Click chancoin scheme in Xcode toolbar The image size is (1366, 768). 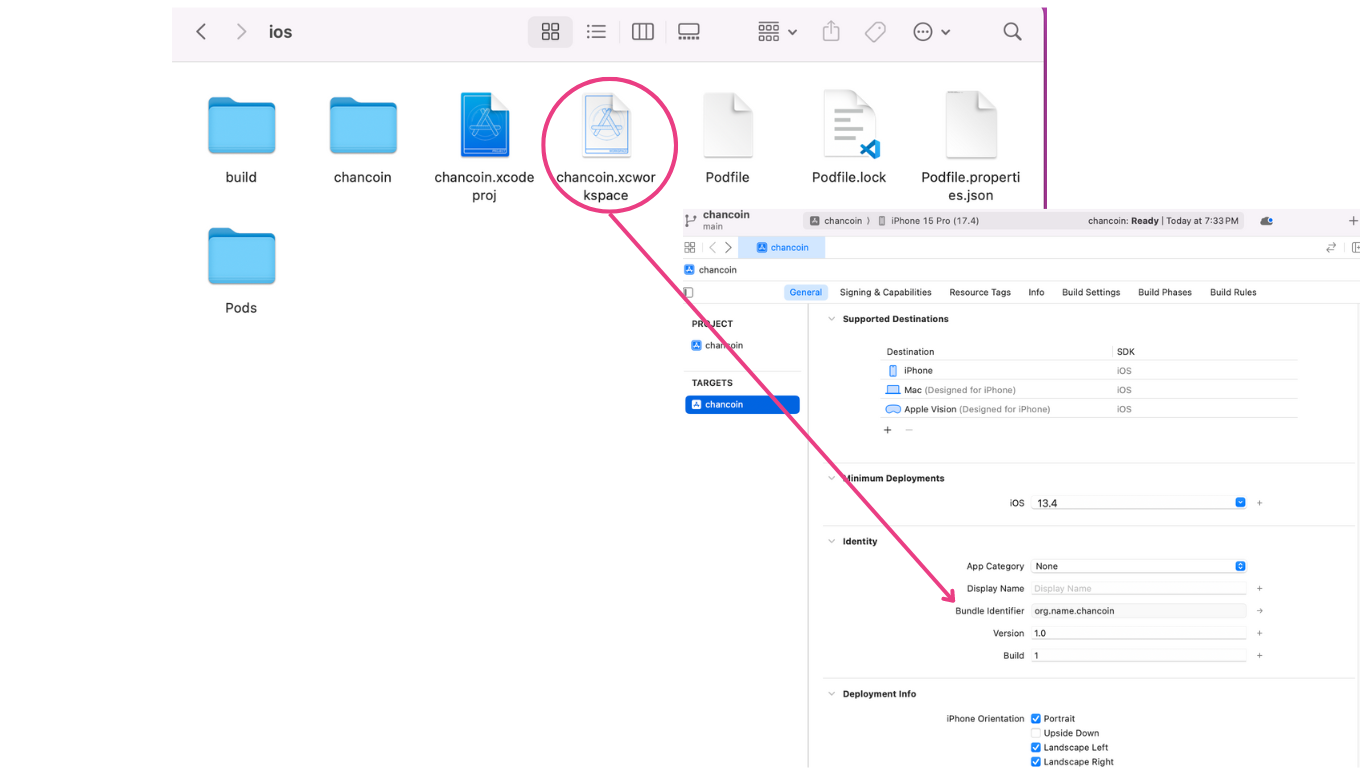[x=837, y=221]
